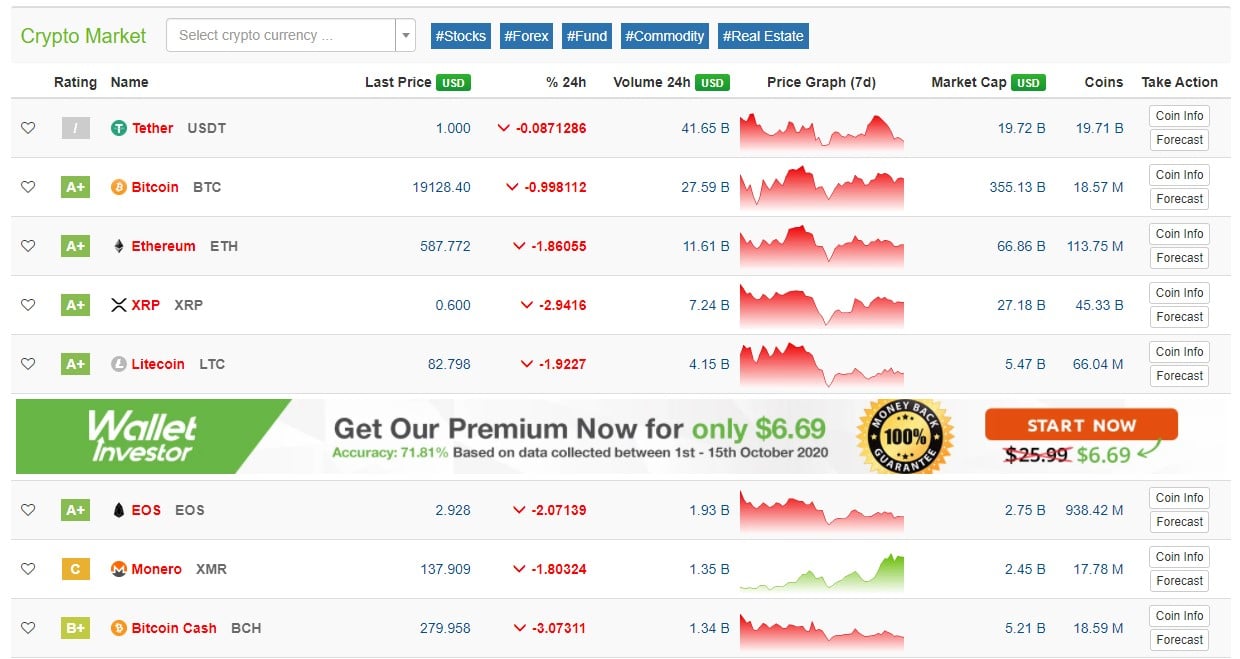Image resolution: width=1240 pixels, height=659 pixels.
Task: Click the A+ rating badge for XRP
Action: [75, 305]
